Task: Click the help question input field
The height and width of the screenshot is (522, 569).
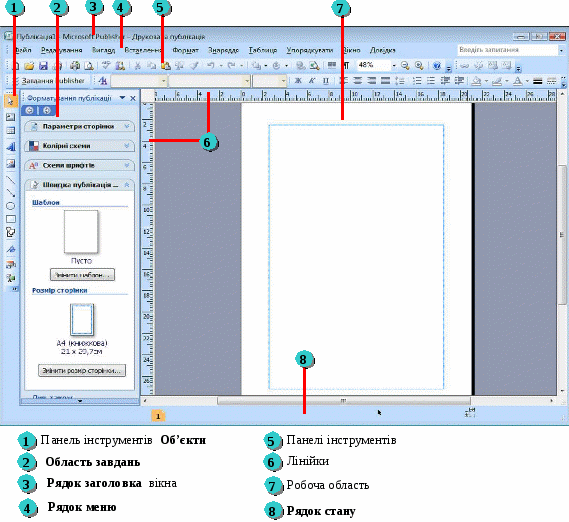Action: click(507, 50)
